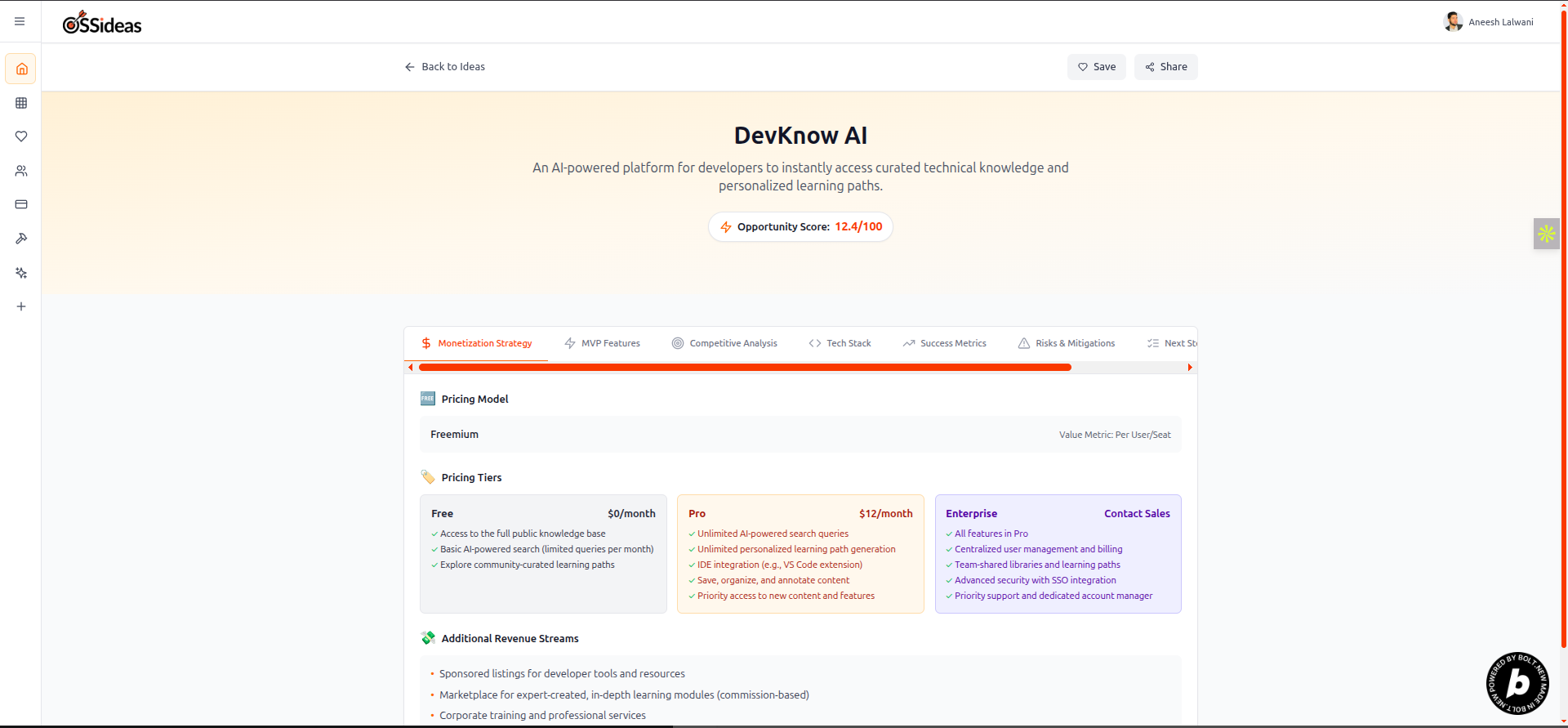Click 'Priority support and dedicated account manager'

coord(1053,596)
